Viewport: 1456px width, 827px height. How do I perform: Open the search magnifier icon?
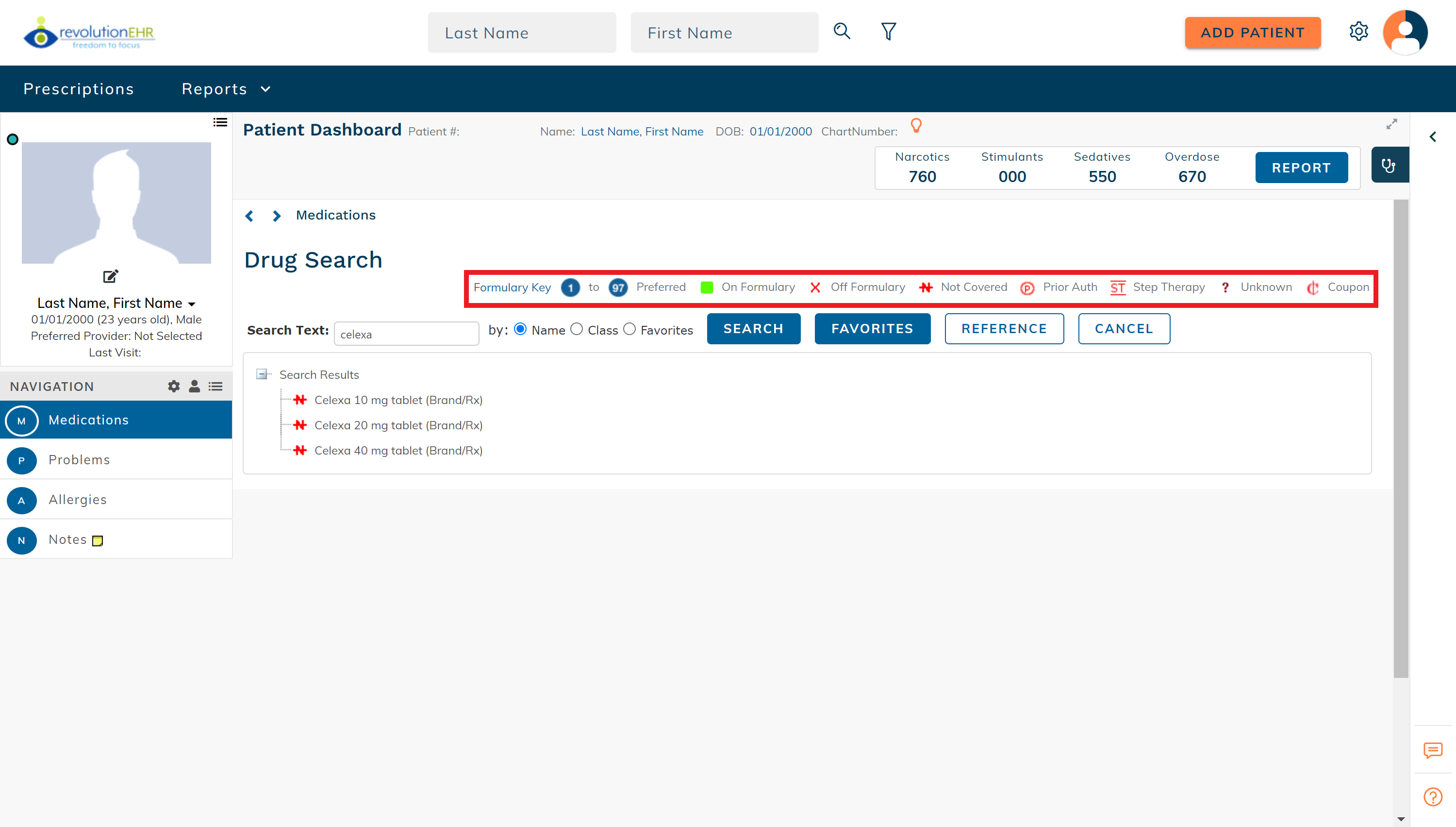click(x=841, y=32)
